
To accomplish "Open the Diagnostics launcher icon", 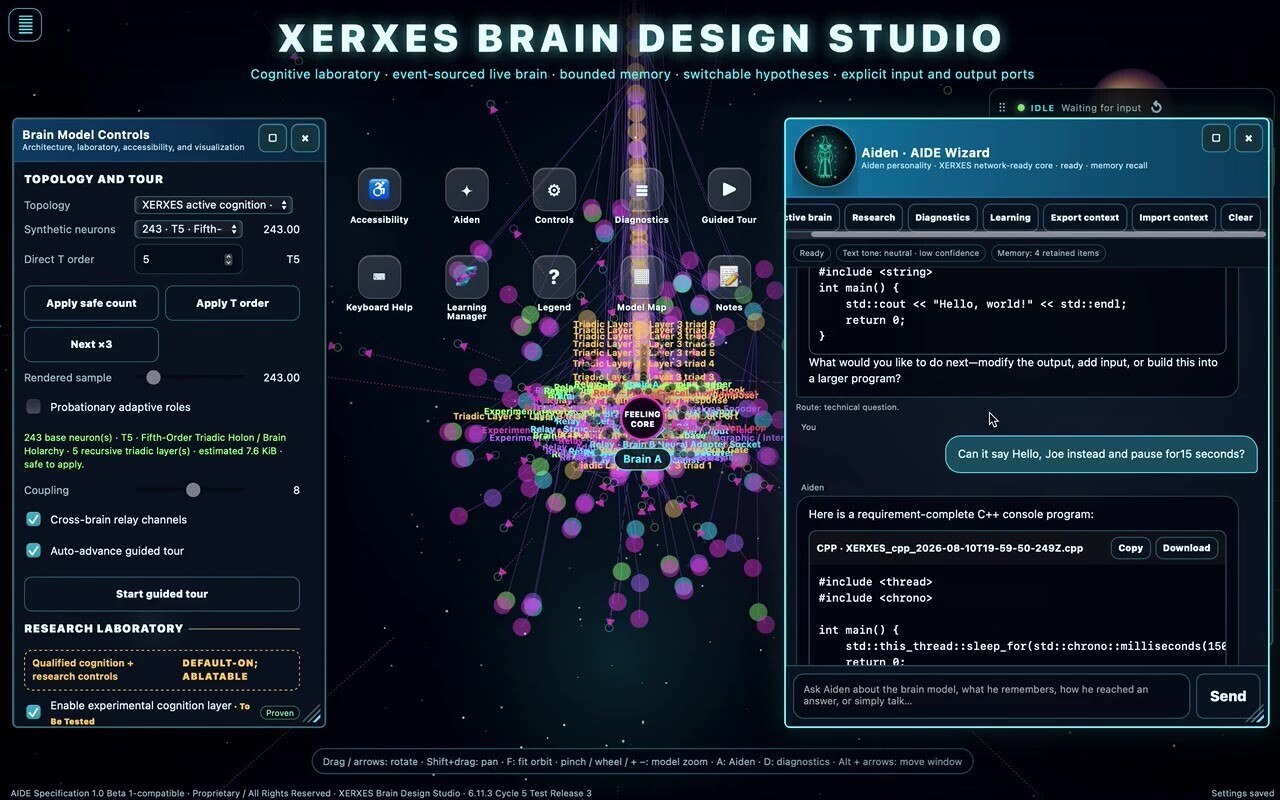I will [x=642, y=190].
